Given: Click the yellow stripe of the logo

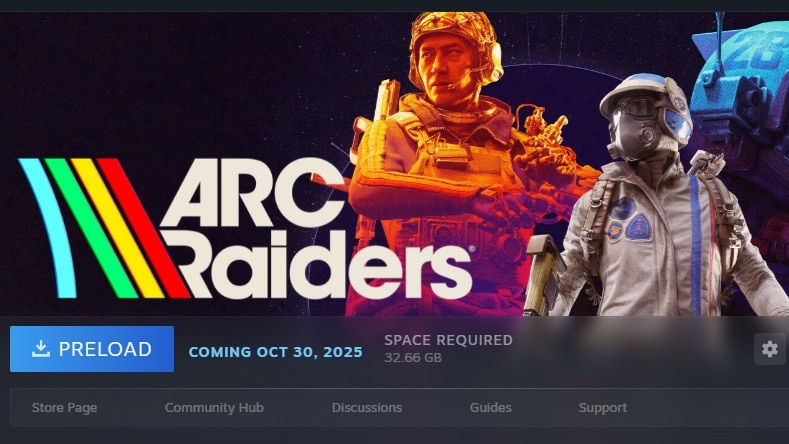Looking at the screenshot, I should 117,228.
